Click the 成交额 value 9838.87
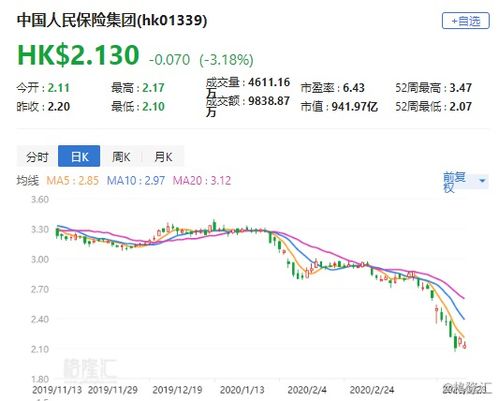499x401 pixels. (269, 101)
